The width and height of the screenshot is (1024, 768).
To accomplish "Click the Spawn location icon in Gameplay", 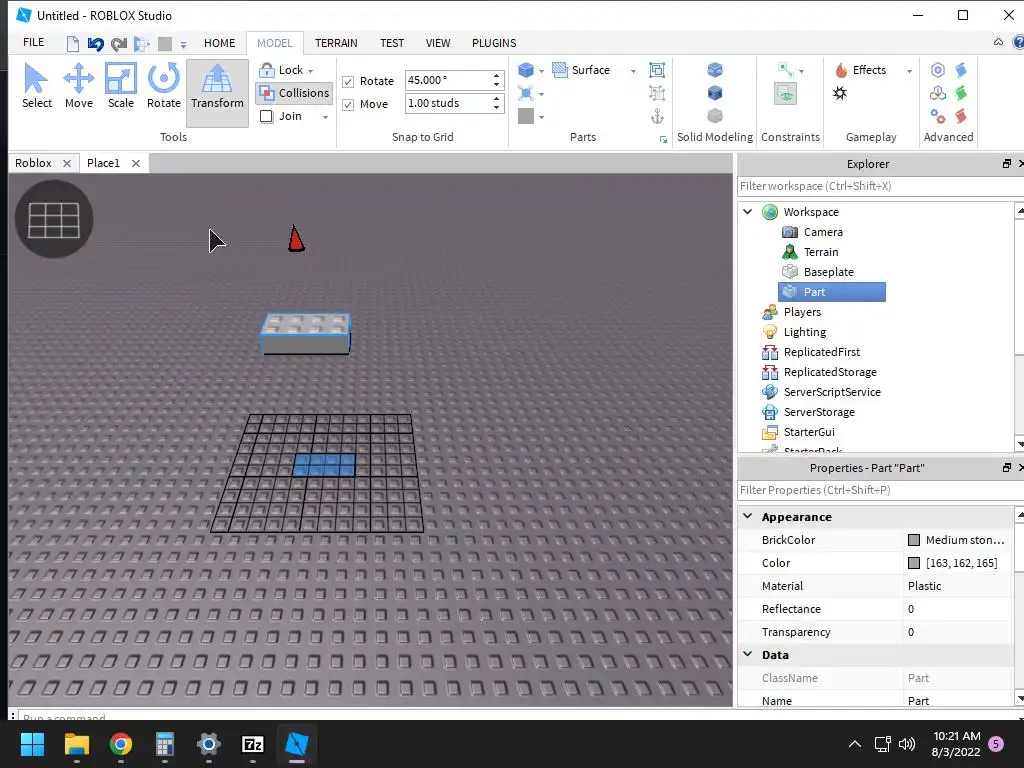I will click(x=840, y=93).
